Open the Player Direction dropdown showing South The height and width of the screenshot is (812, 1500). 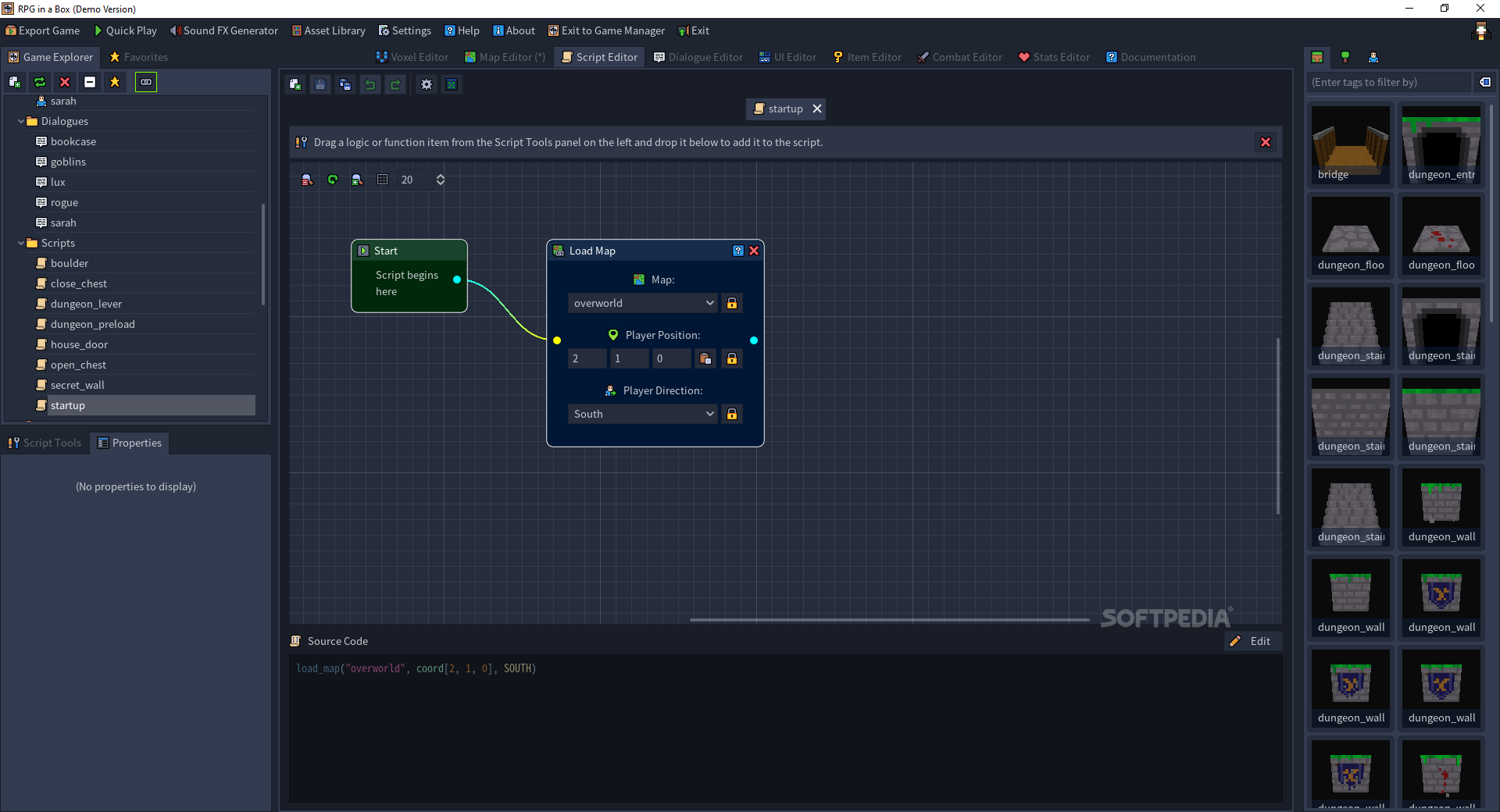pyautogui.click(x=643, y=414)
